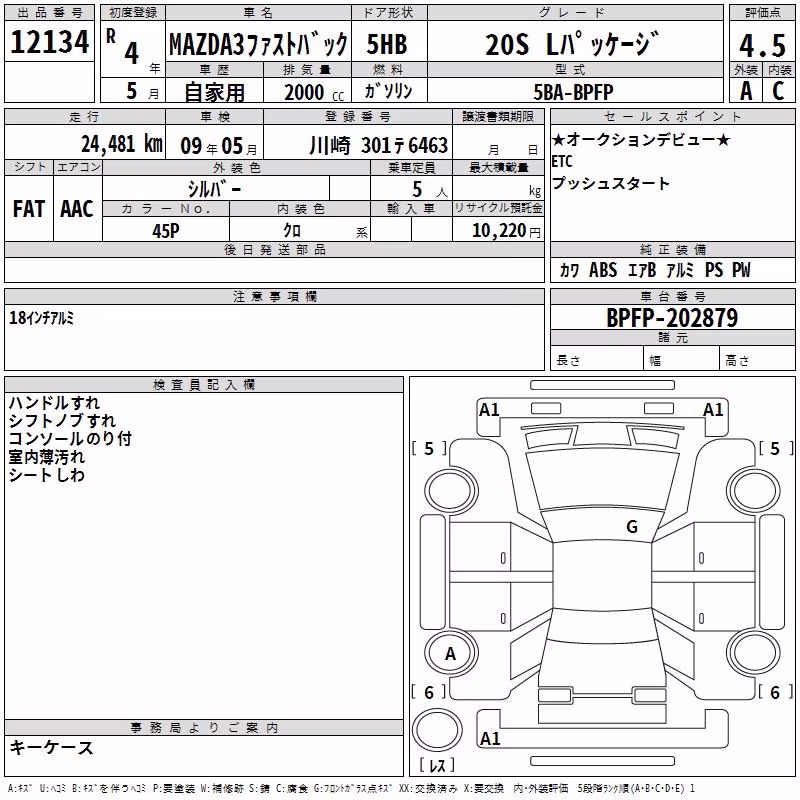The image size is (800, 800).
Task: Select the 長さ dimension field
Action: [596, 358]
